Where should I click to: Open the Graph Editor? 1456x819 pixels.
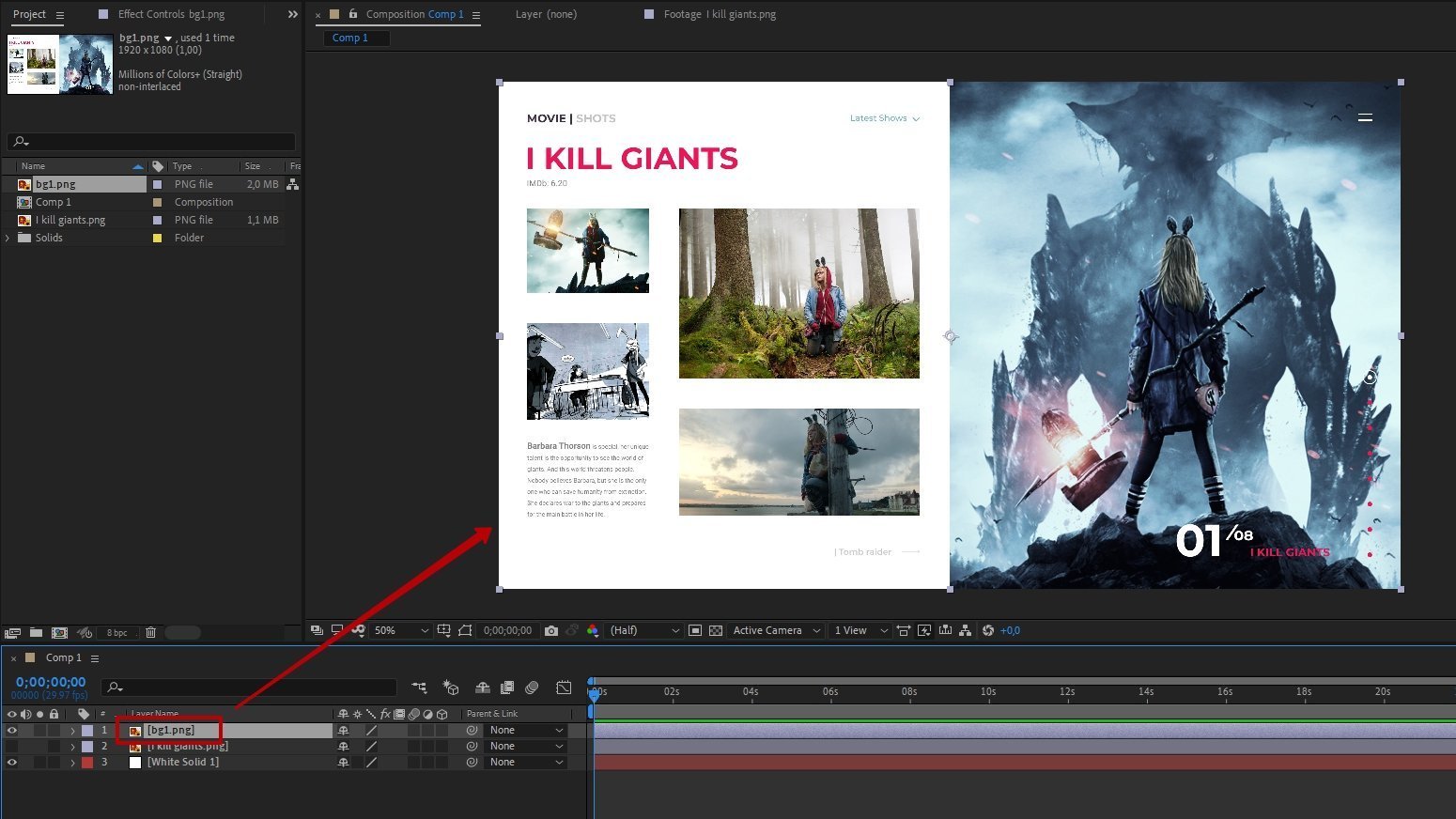(x=564, y=688)
